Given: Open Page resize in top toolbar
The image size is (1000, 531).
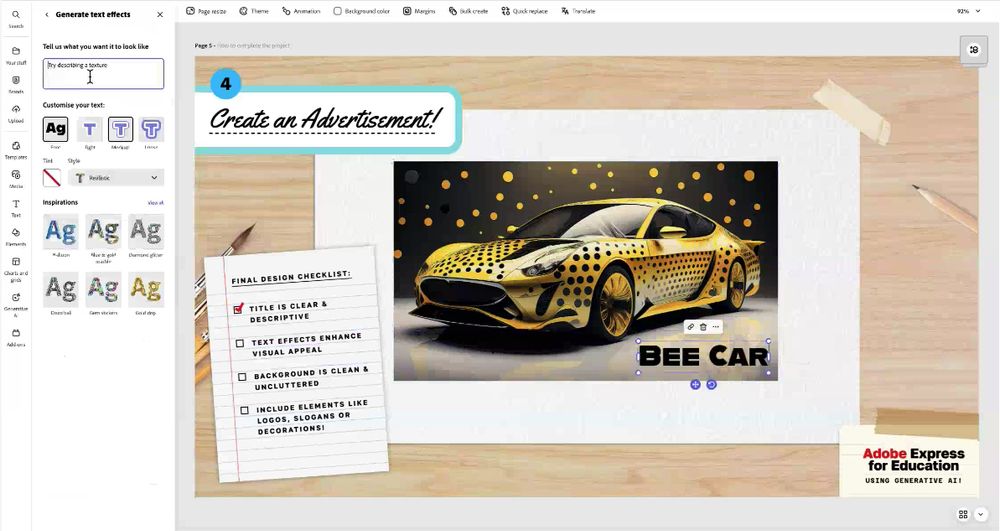Looking at the screenshot, I should pyautogui.click(x=206, y=11).
